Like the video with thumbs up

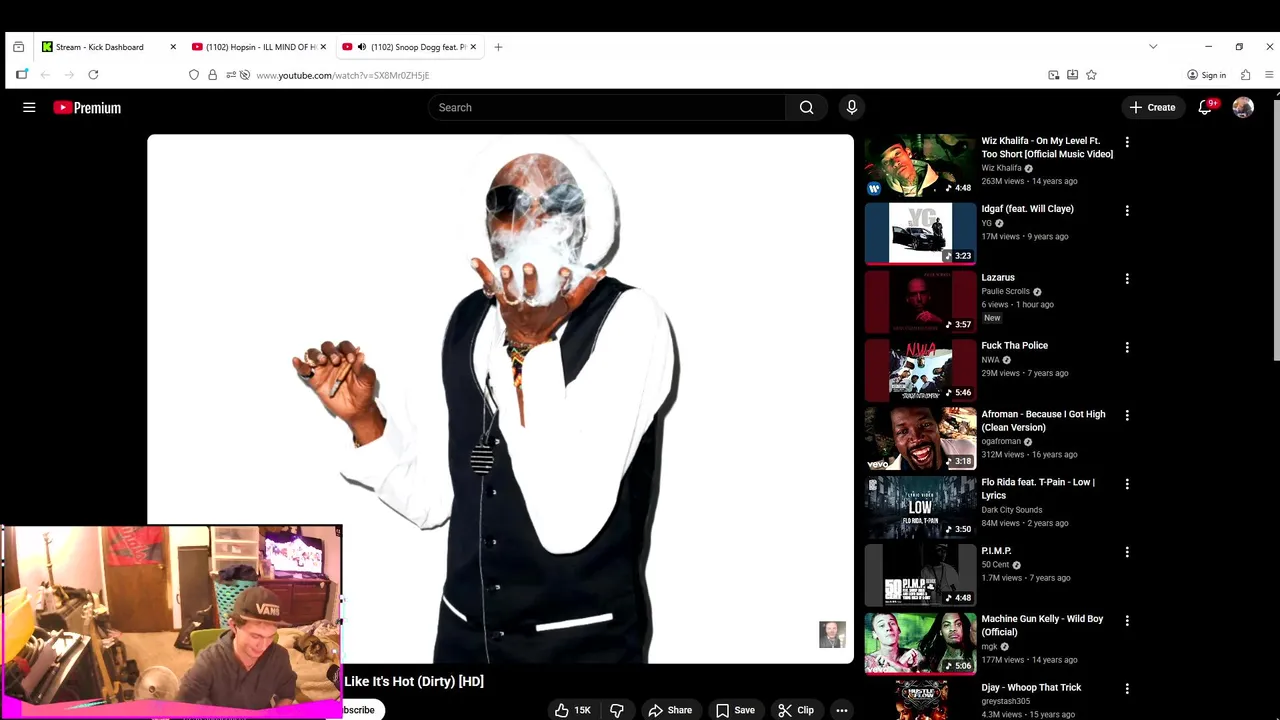[x=573, y=710]
